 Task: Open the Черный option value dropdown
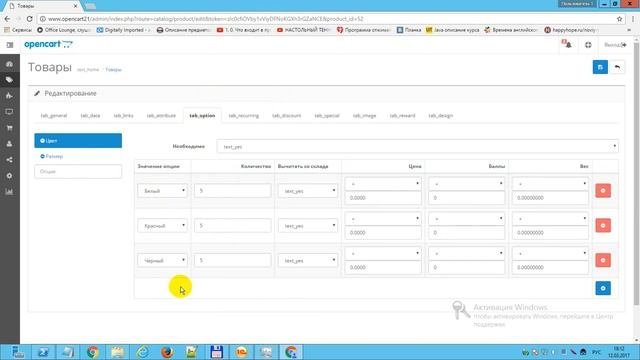tap(162, 260)
